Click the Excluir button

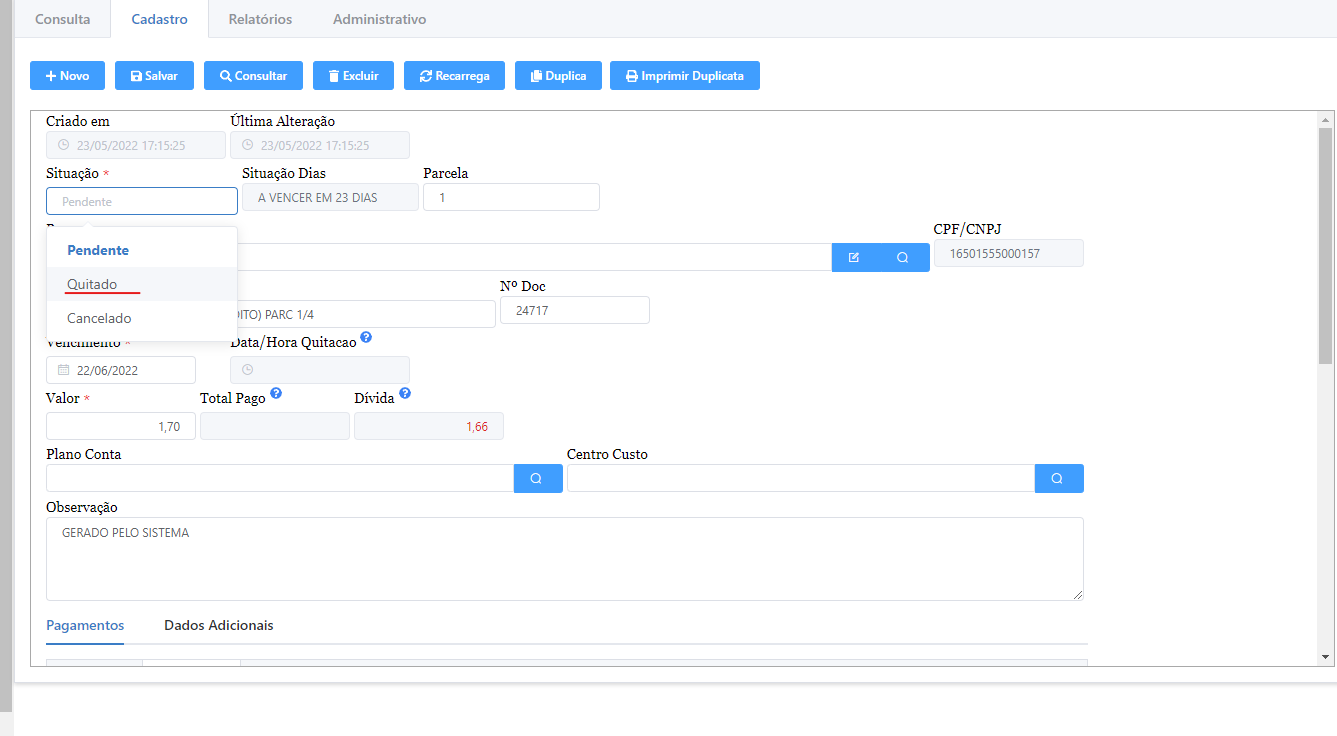click(x=353, y=76)
